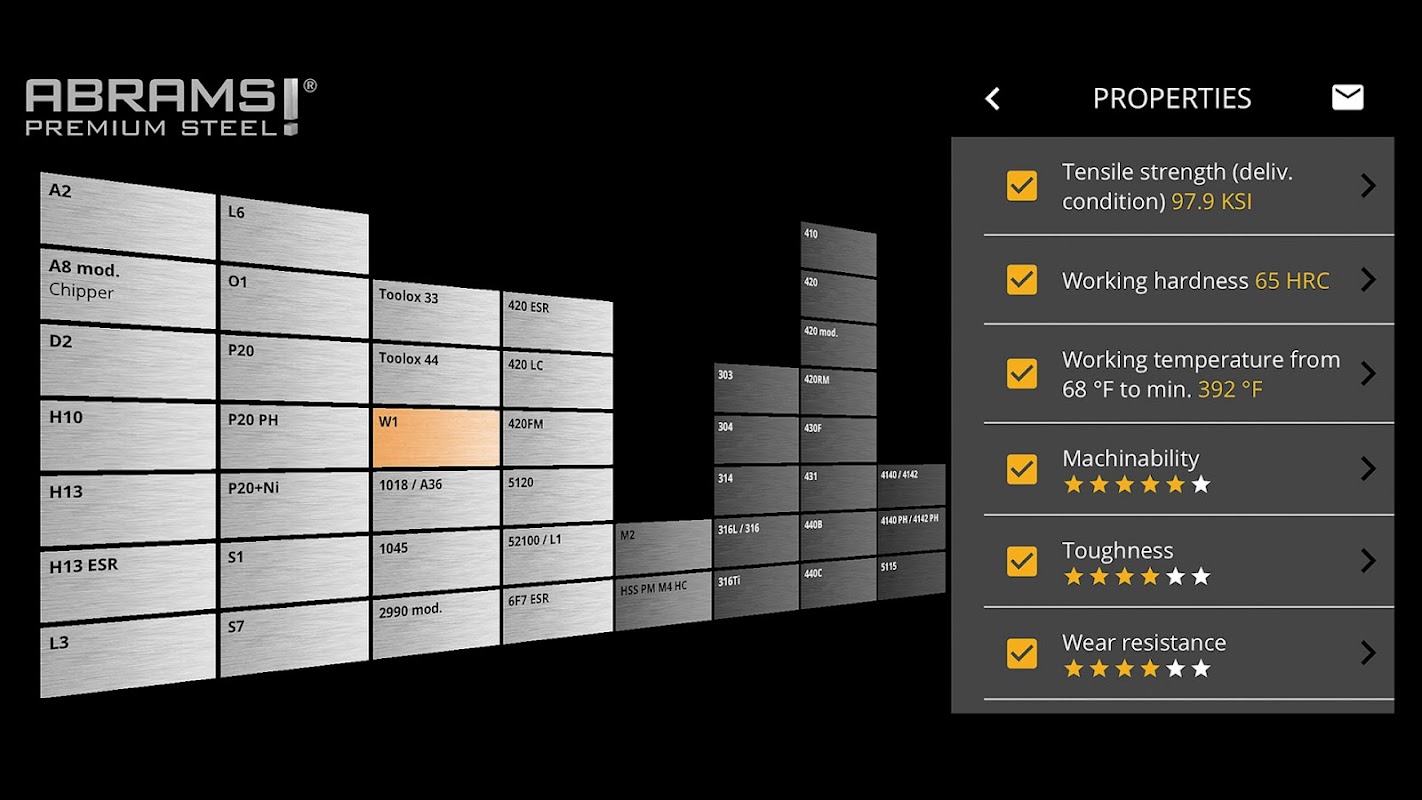
Task: Pick the 440B steel tile
Action: click(838, 537)
